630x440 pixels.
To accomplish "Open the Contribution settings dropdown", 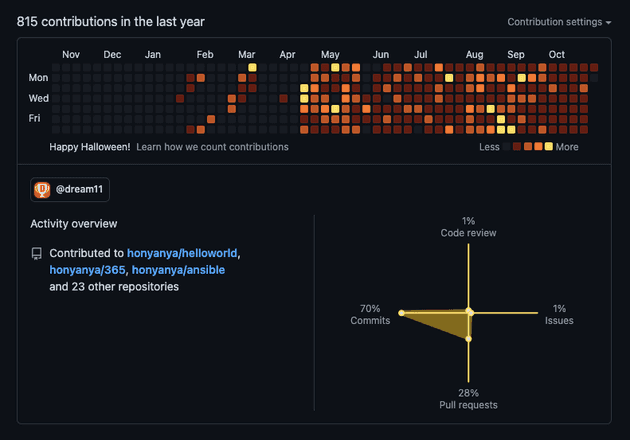I will point(559,22).
